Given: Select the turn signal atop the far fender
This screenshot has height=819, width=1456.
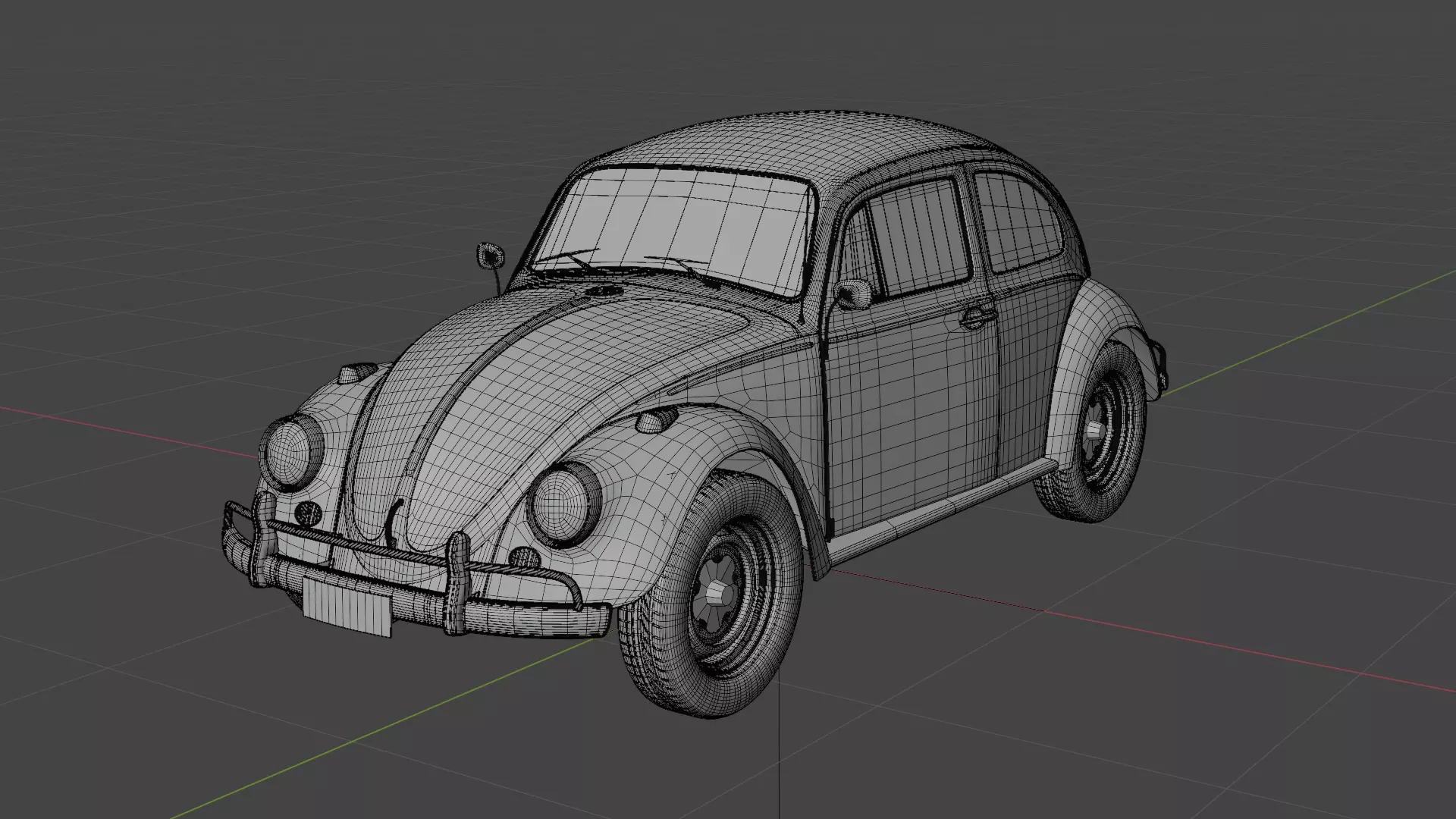Looking at the screenshot, I should tap(358, 372).
